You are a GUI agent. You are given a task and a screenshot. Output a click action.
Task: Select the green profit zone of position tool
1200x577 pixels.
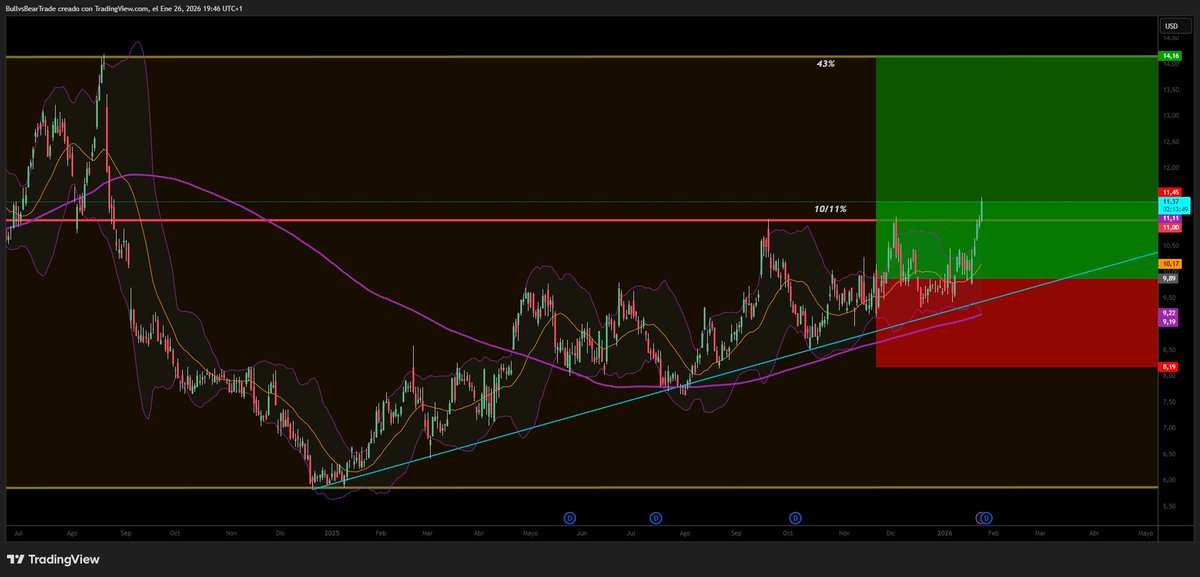coord(1015,167)
